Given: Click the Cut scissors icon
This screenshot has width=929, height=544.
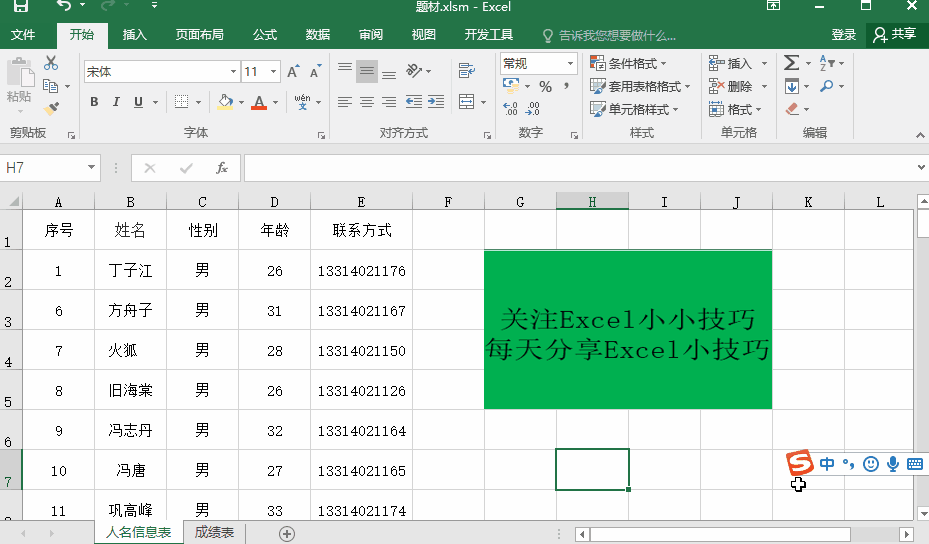Looking at the screenshot, I should click(x=51, y=63).
